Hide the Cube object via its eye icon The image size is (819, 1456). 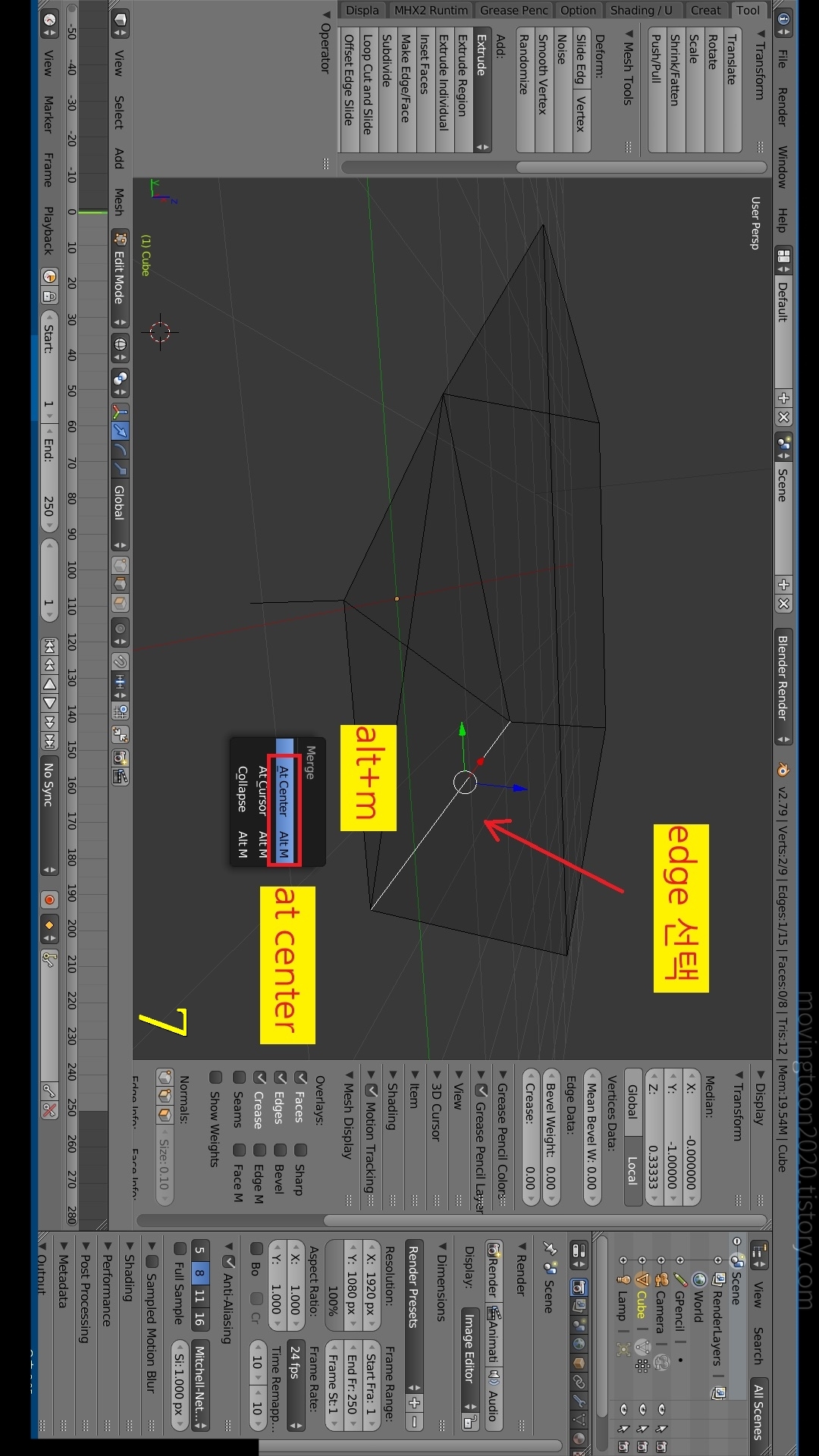click(x=642, y=1409)
